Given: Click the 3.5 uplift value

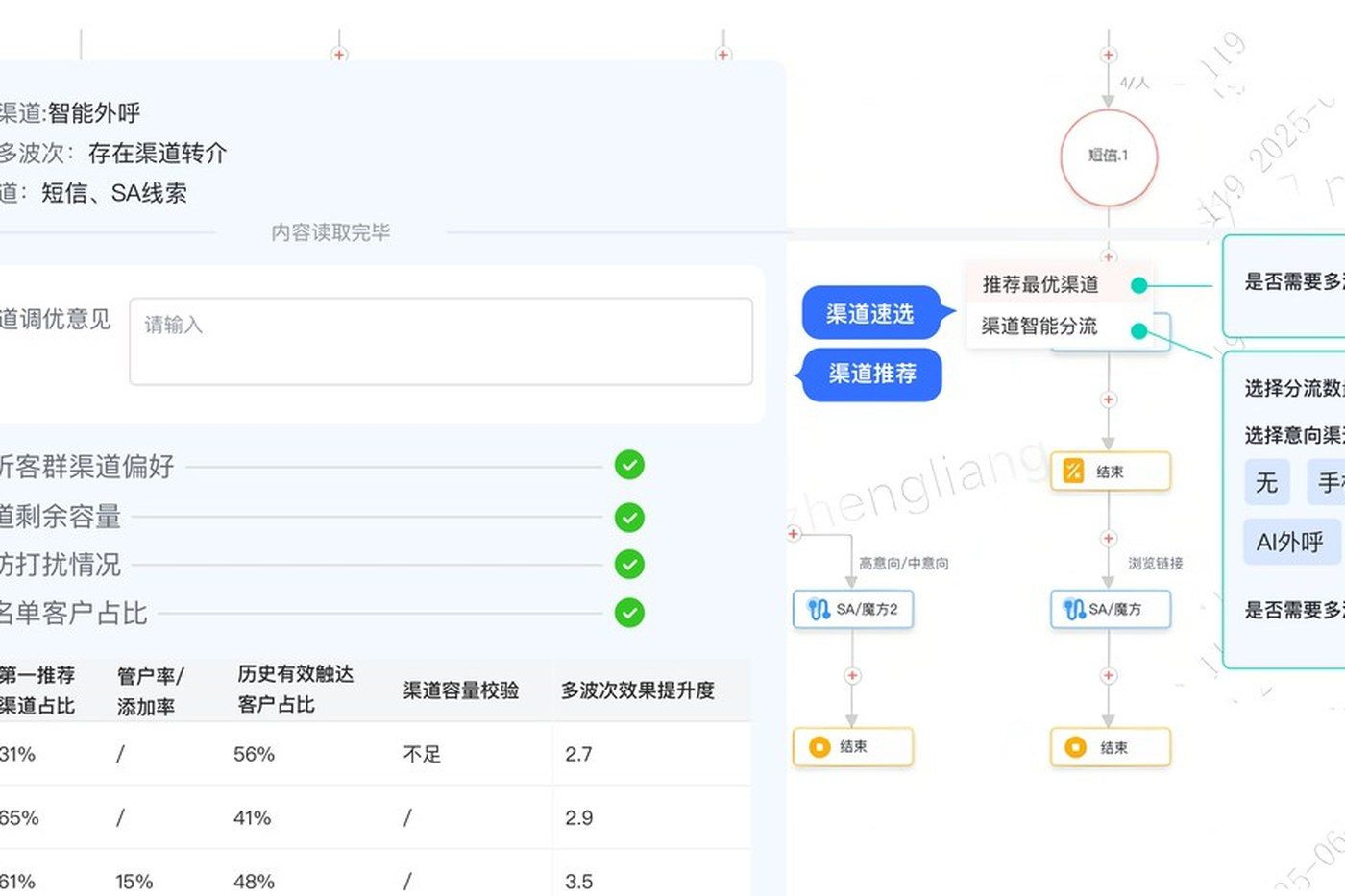Looking at the screenshot, I should coord(579,882).
